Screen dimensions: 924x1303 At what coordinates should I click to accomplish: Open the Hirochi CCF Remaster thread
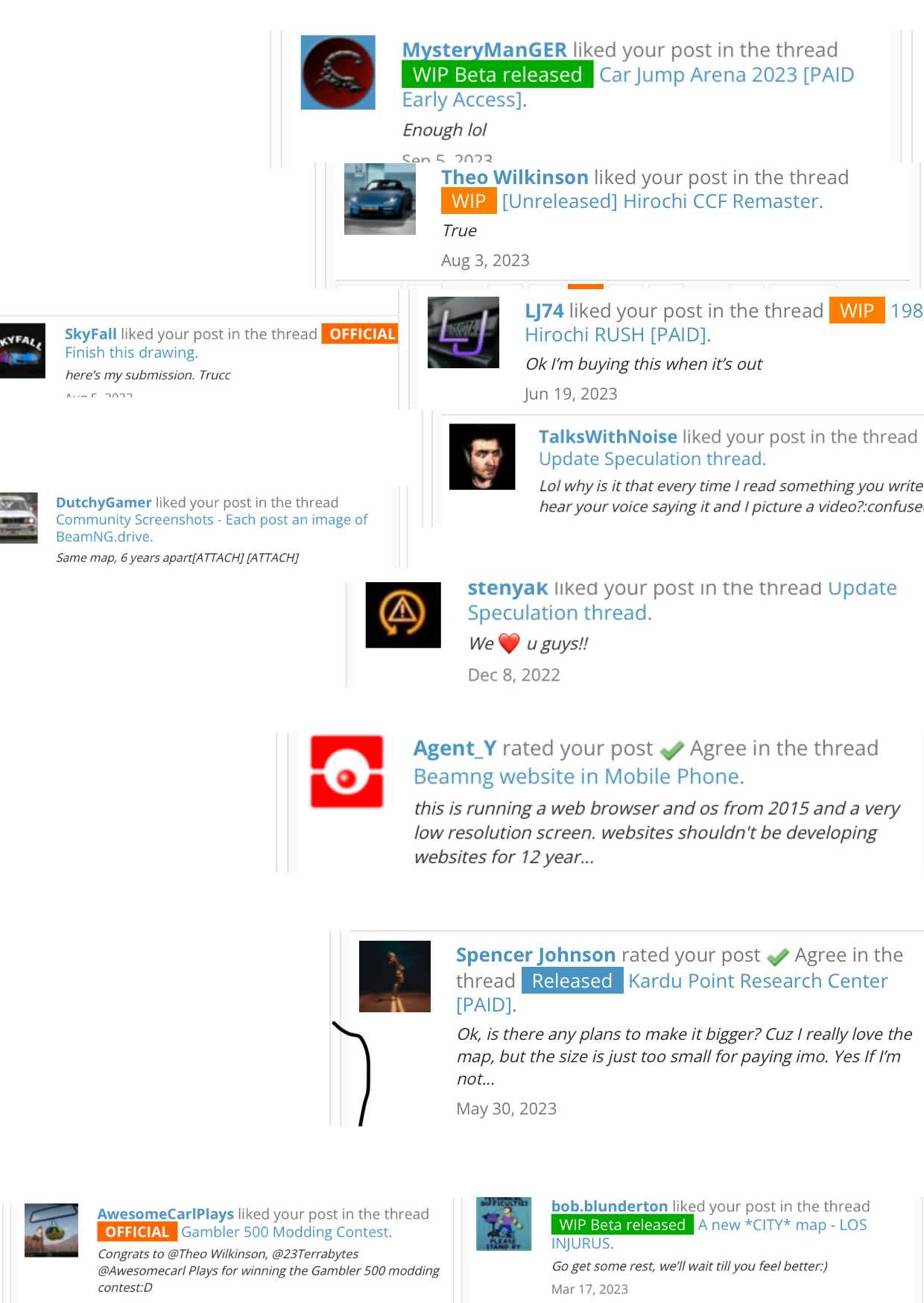pyautogui.click(x=660, y=201)
